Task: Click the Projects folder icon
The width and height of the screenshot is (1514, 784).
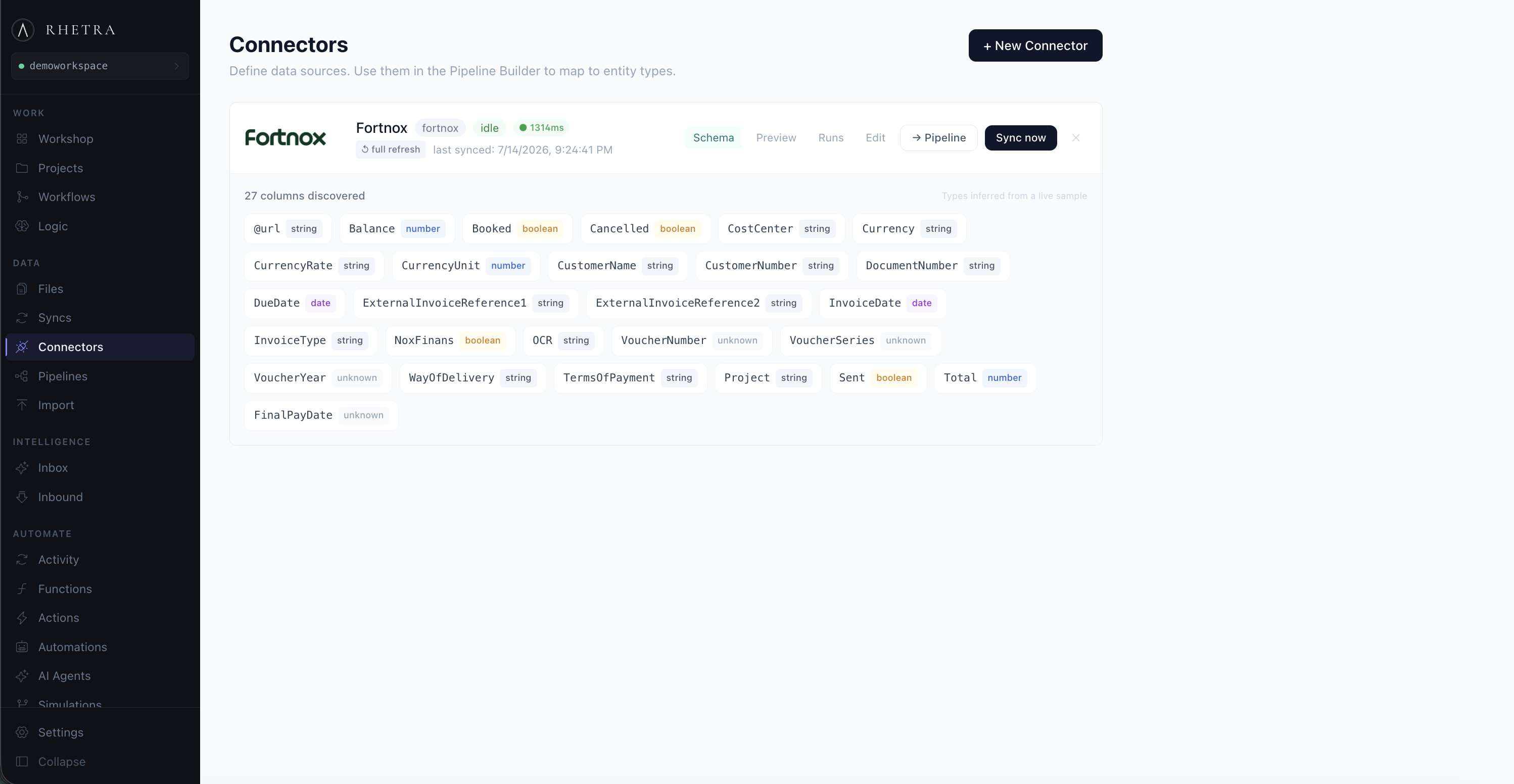Action: (x=22, y=168)
